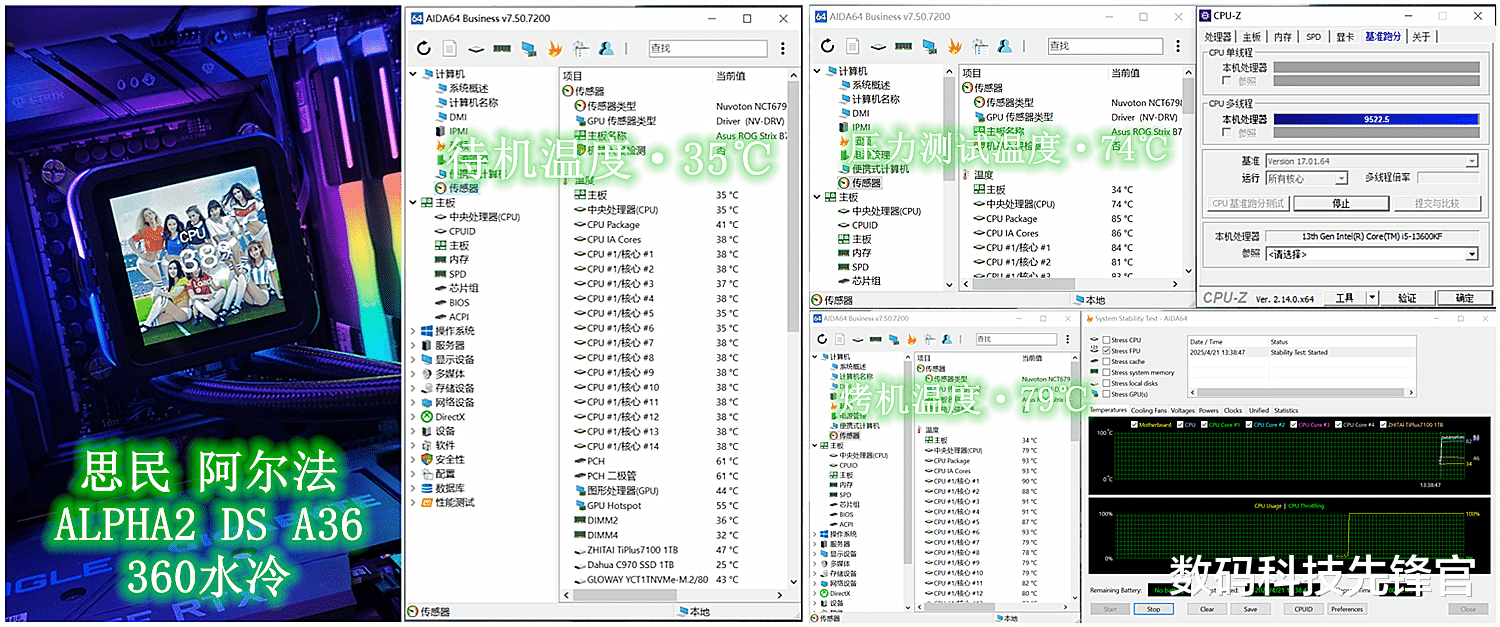The width and height of the screenshot is (1500, 627).
Task: Launch flame stability test icon, idle-temperature AIDA64 window
Action: point(554,48)
